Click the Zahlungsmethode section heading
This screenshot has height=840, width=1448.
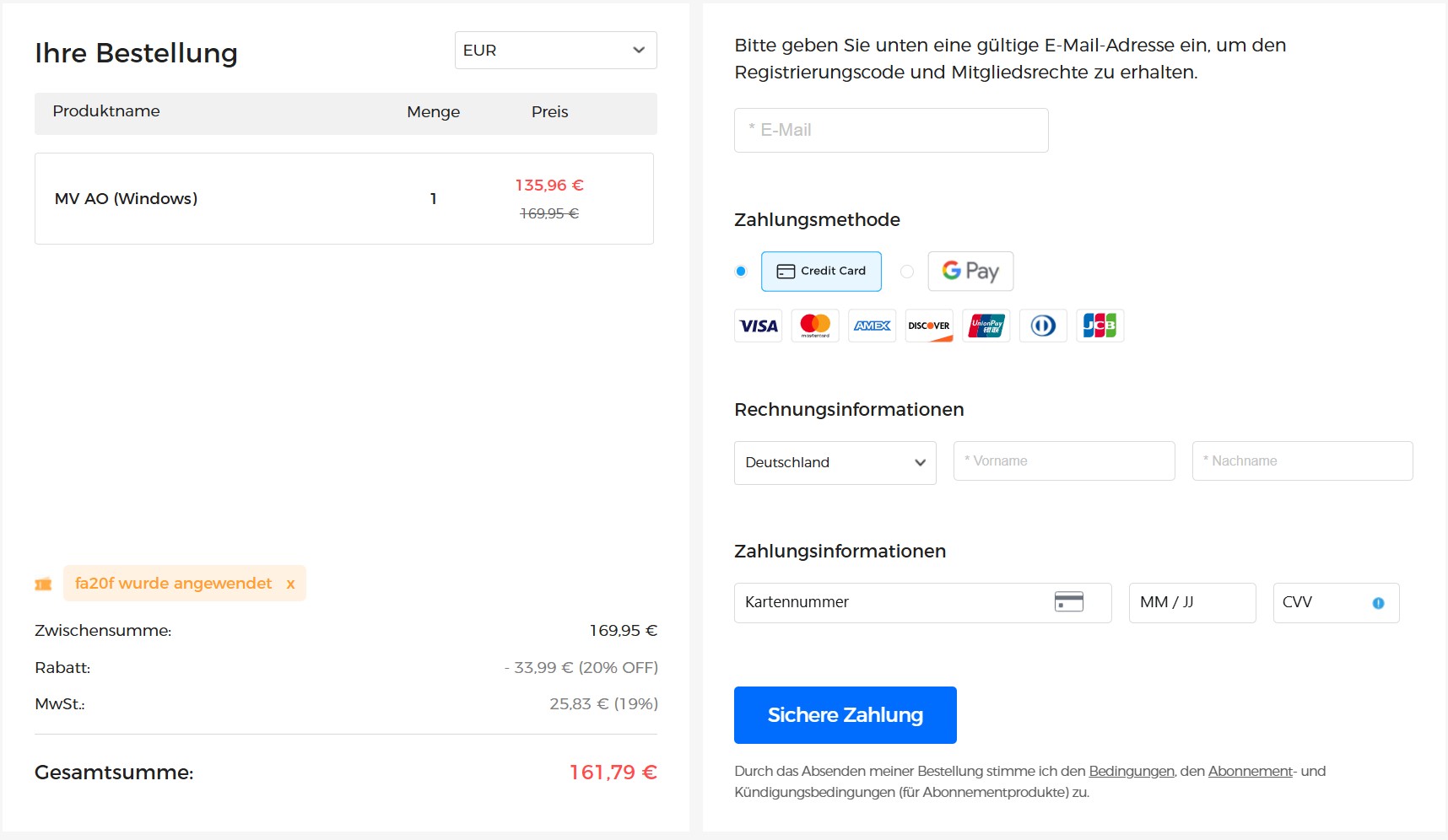817,219
